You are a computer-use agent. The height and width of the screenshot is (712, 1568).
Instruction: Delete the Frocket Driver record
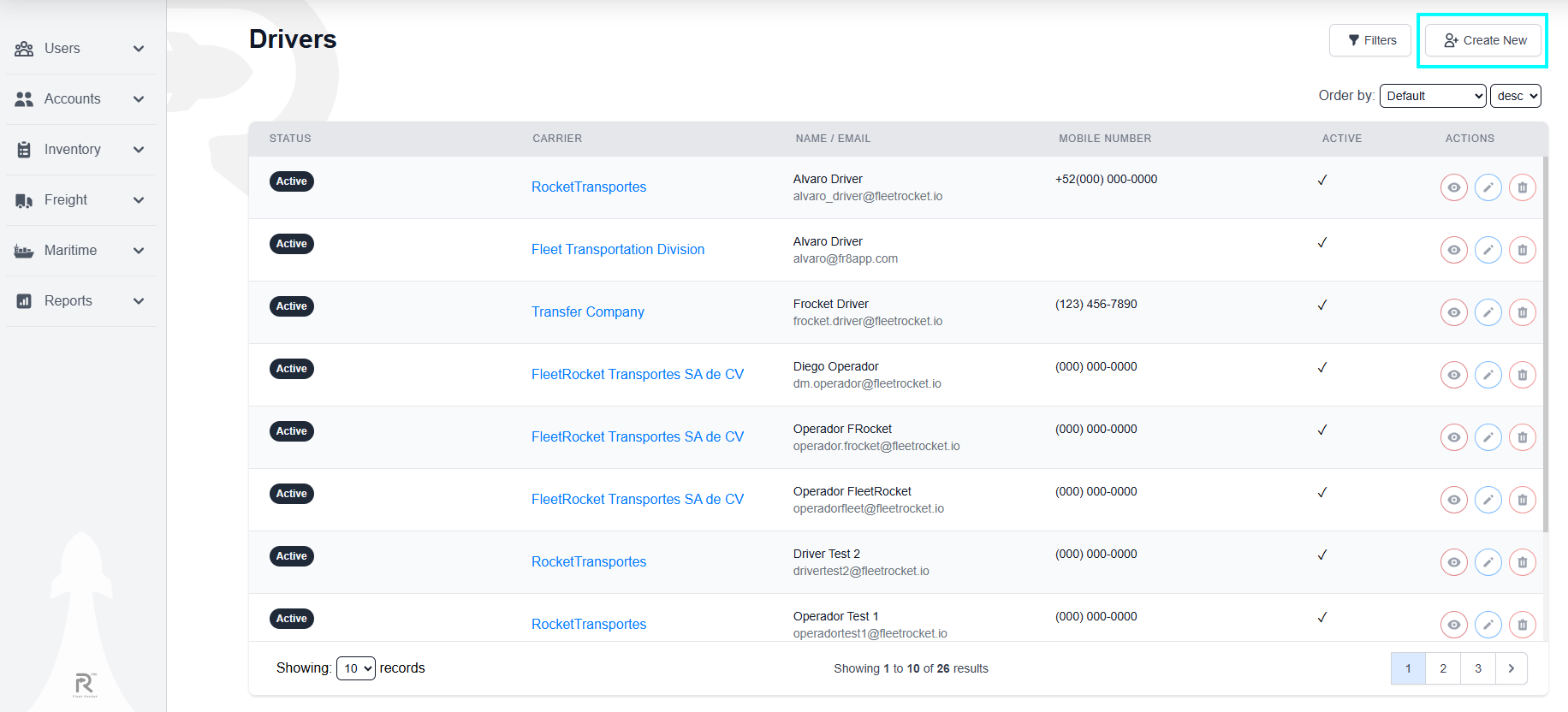[1522, 312]
